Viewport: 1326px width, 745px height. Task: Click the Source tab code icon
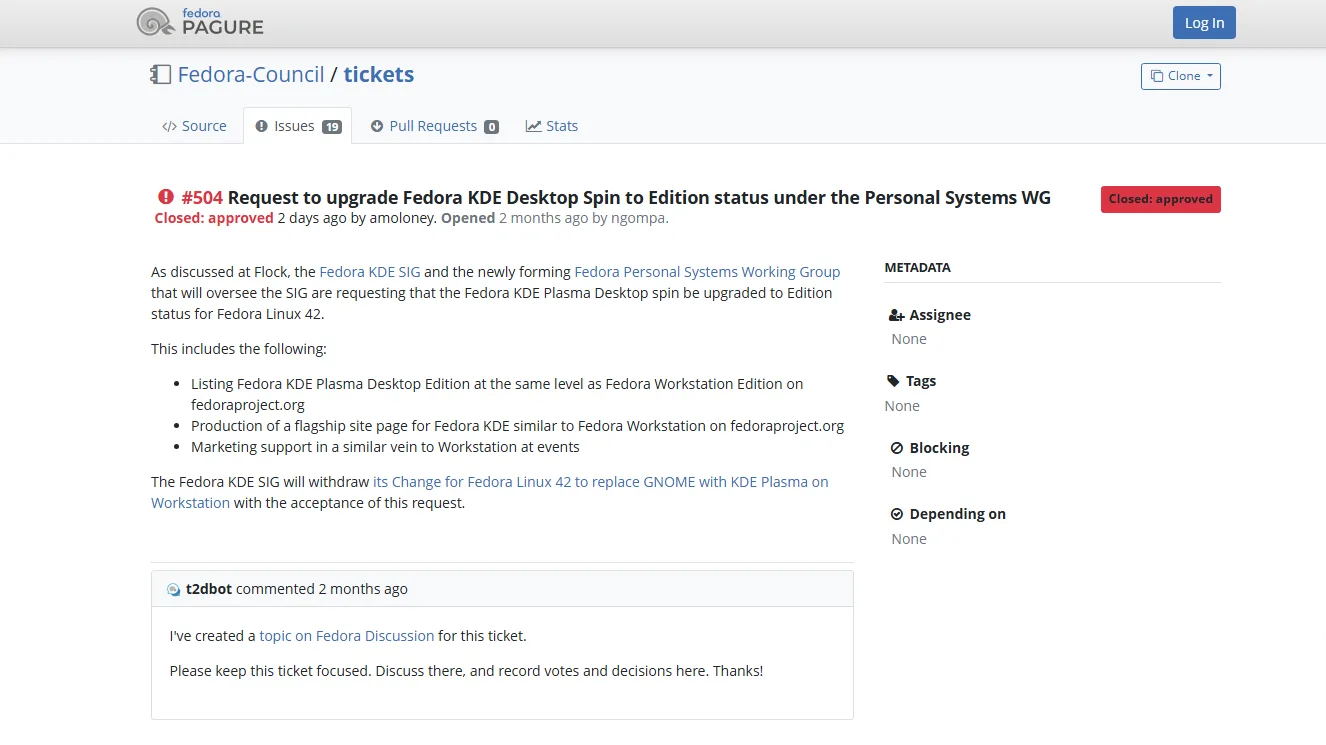pyautogui.click(x=169, y=126)
